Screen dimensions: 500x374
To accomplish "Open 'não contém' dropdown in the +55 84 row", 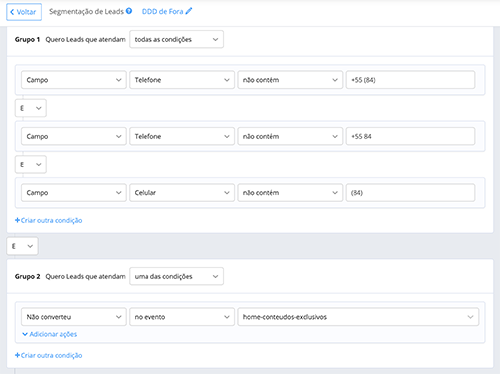I will (x=290, y=136).
